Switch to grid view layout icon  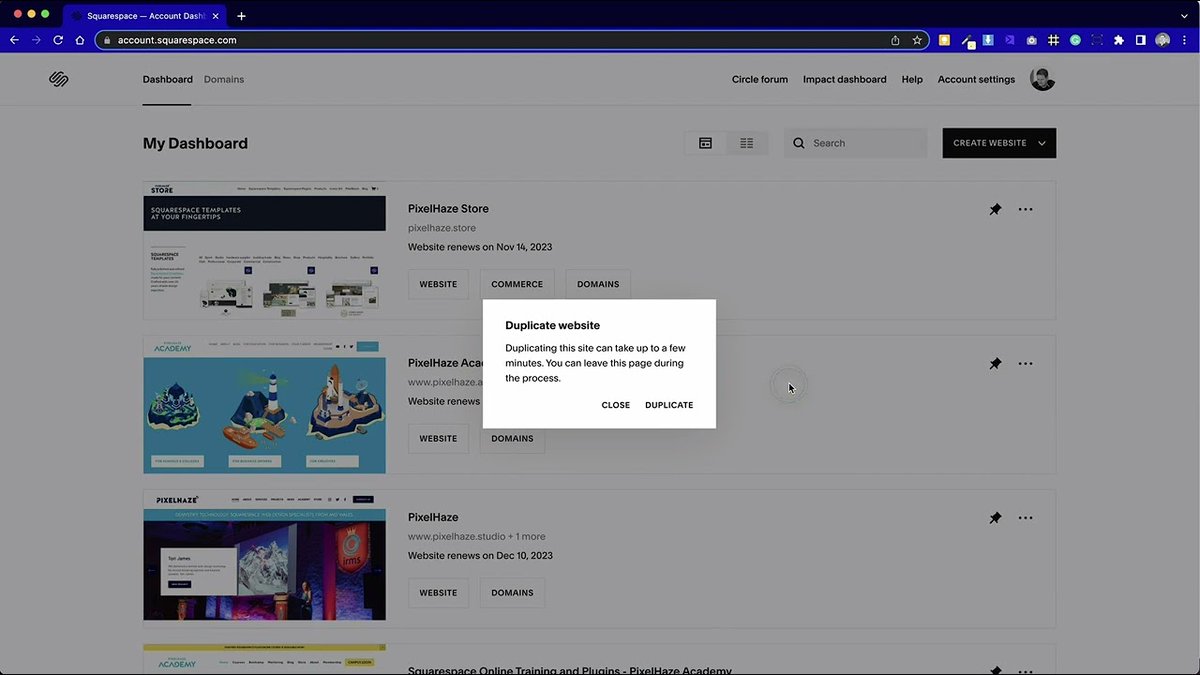(x=705, y=143)
